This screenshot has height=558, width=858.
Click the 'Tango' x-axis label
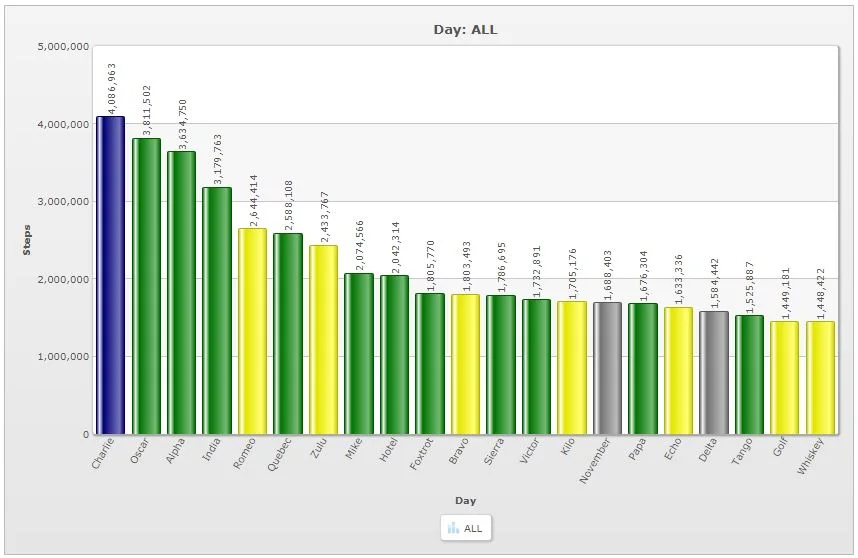[x=742, y=451]
